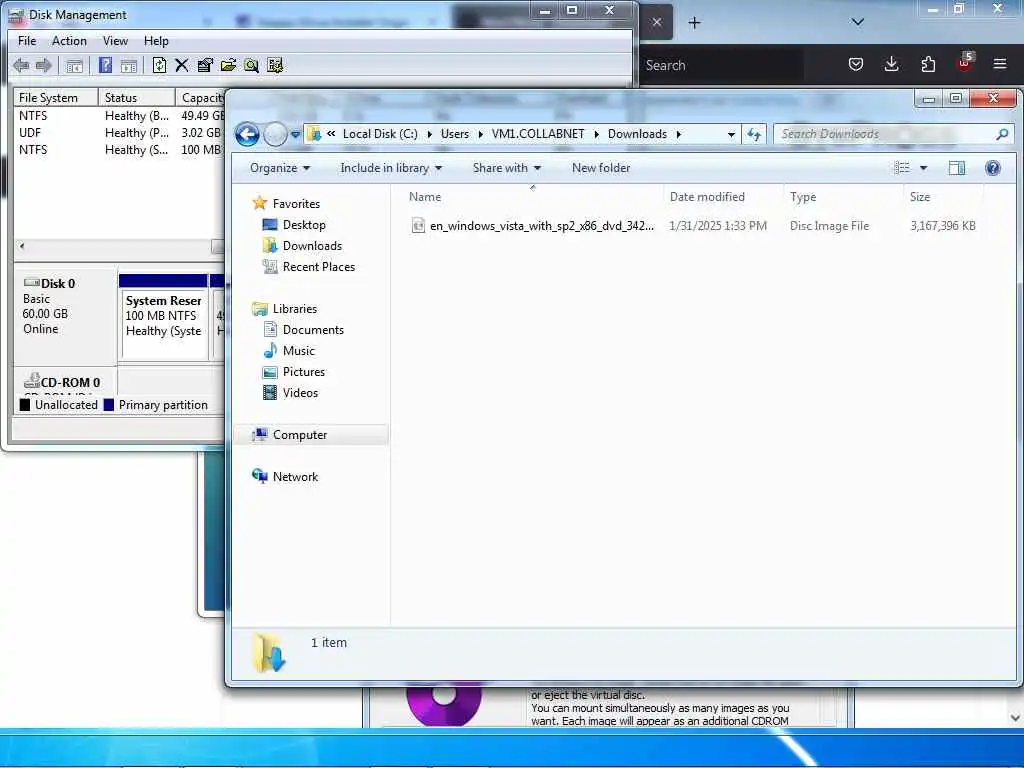The image size is (1024, 768).
Task: Select en_windows_vista_with_sp2_x86_dvd ISO file
Action: pyautogui.click(x=693, y=226)
